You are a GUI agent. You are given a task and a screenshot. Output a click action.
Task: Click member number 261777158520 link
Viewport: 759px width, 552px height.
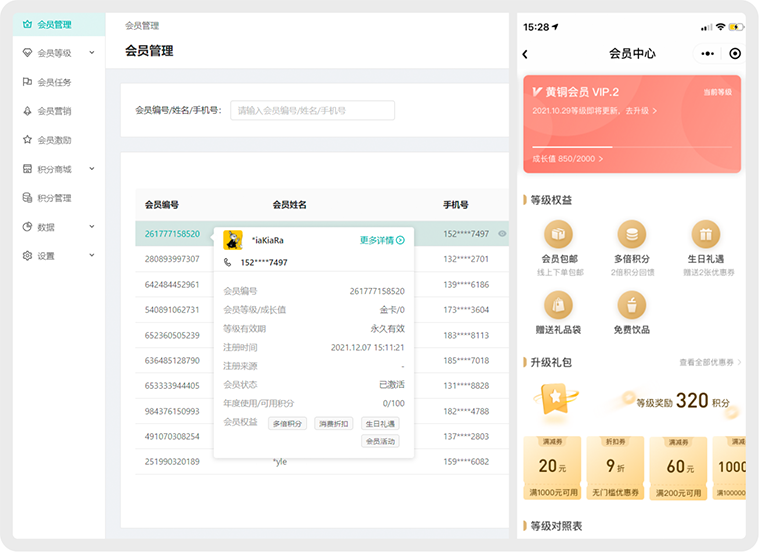click(172, 233)
